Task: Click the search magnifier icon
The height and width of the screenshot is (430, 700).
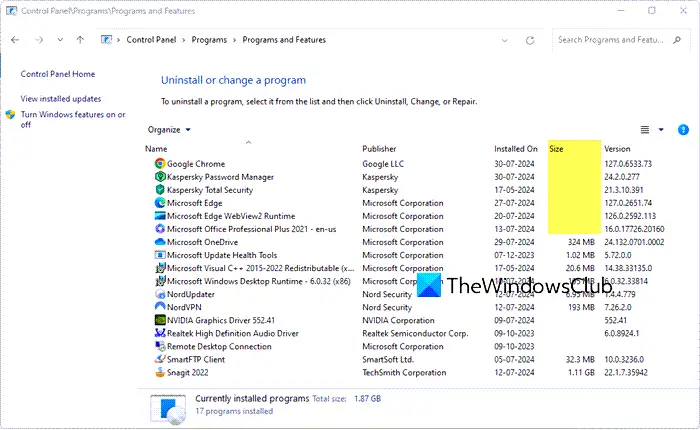Action: [x=677, y=40]
